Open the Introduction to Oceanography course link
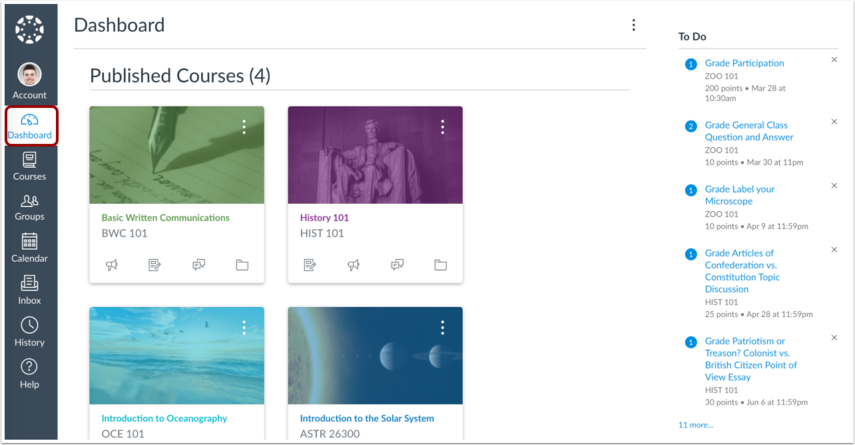The width and height of the screenshot is (855, 445). pos(164,418)
